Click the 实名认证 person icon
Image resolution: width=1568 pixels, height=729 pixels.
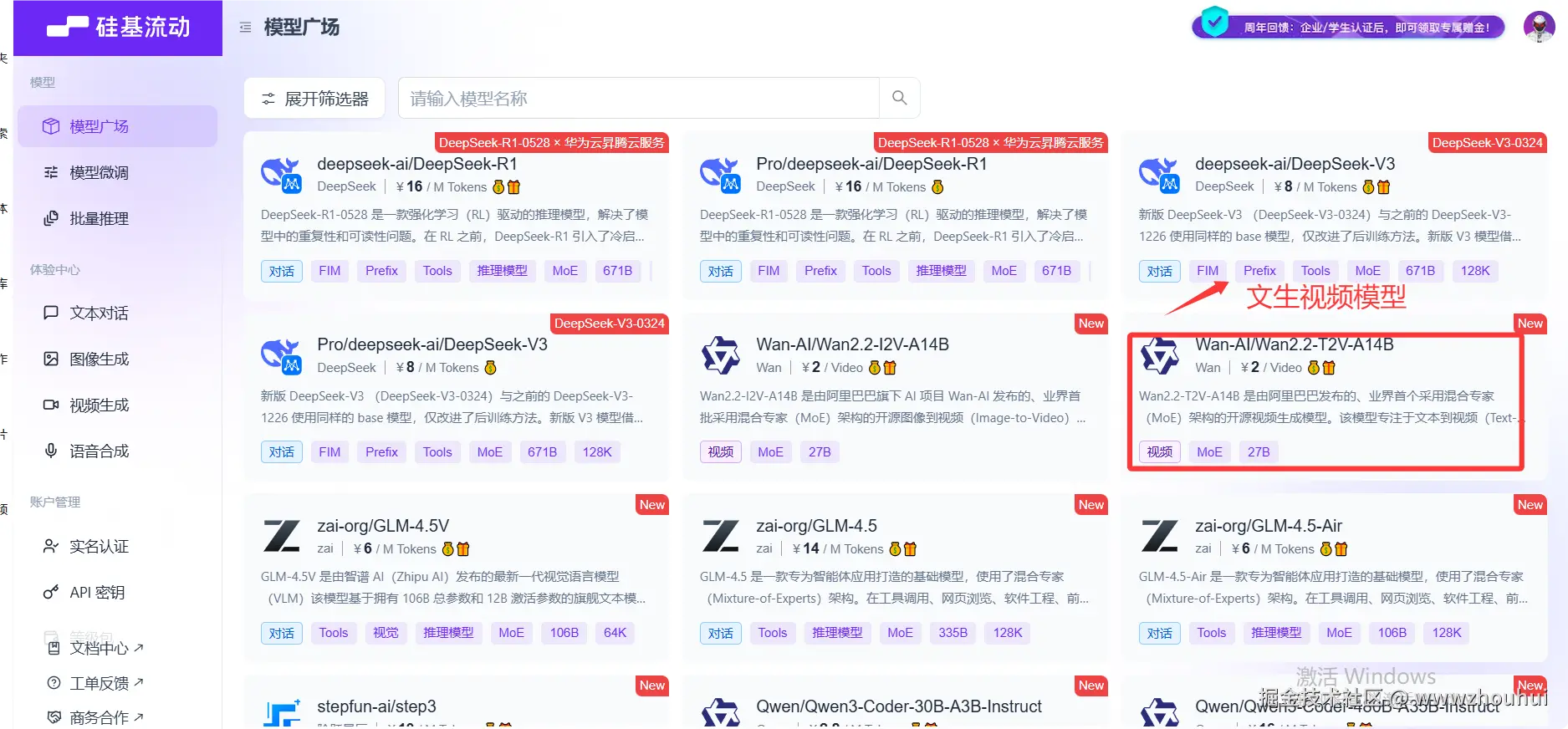click(x=51, y=546)
